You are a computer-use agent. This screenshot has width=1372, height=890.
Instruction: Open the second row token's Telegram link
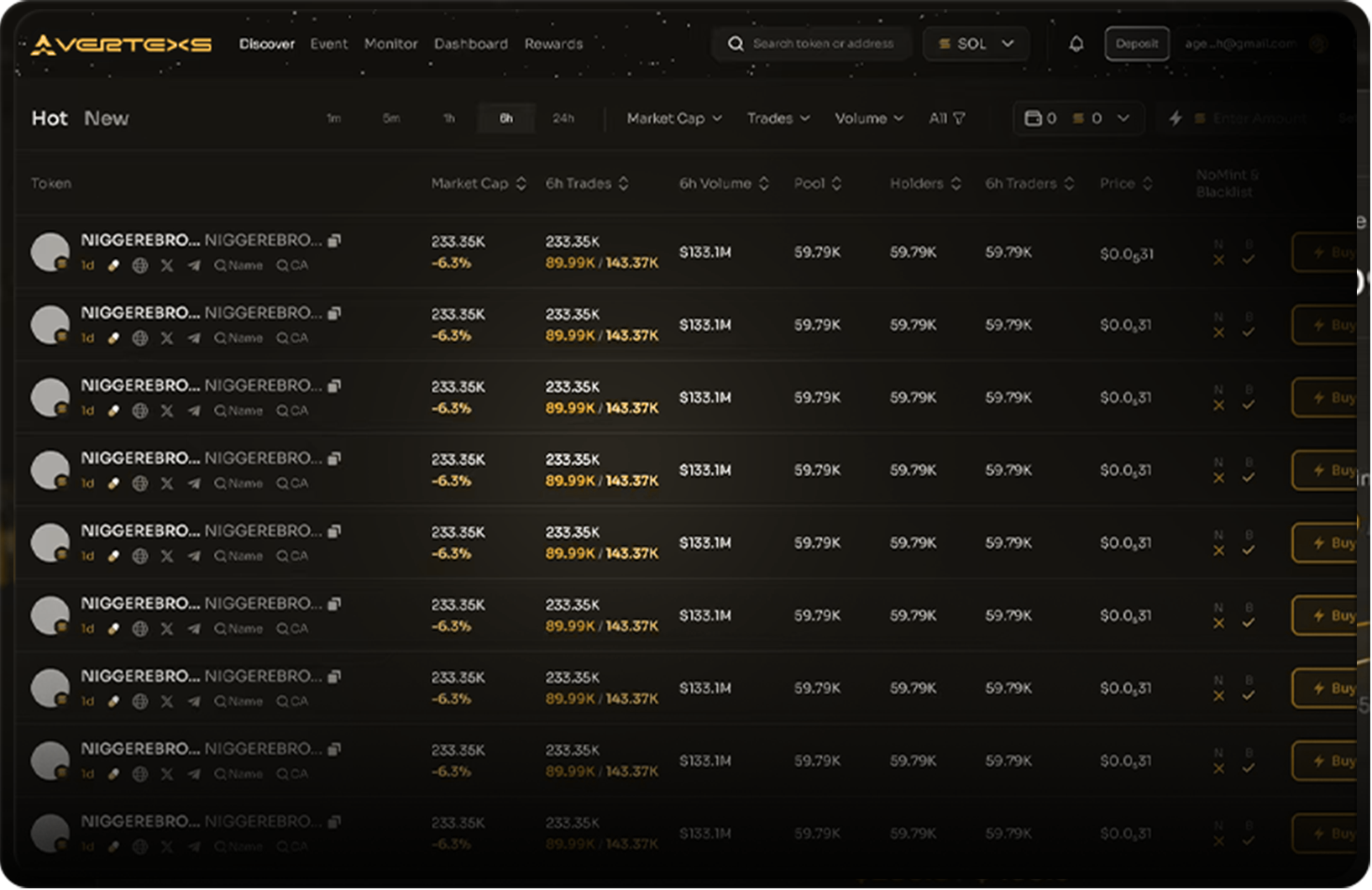click(194, 338)
